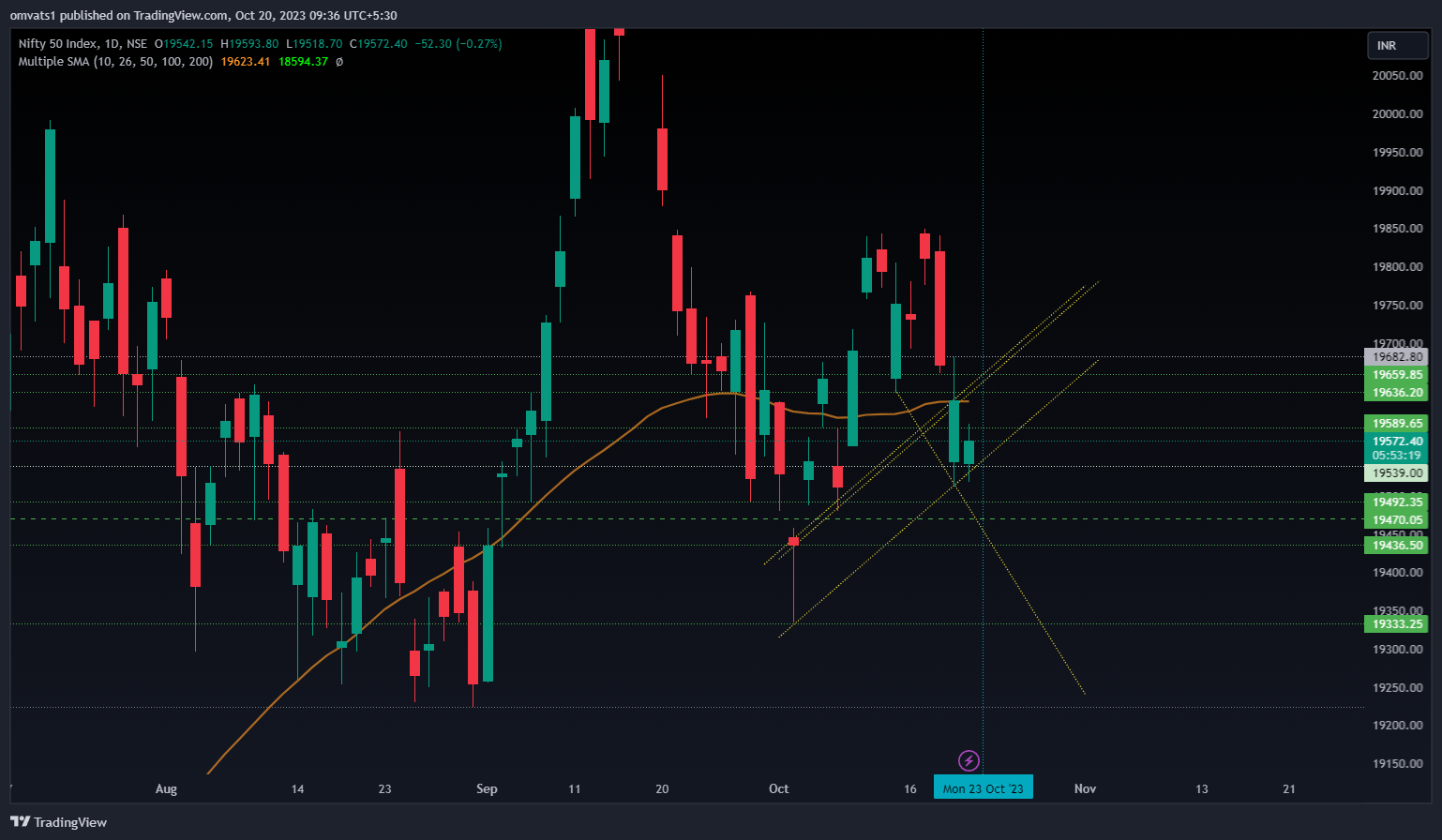Click the closing price C19572.40 value

click(x=379, y=44)
